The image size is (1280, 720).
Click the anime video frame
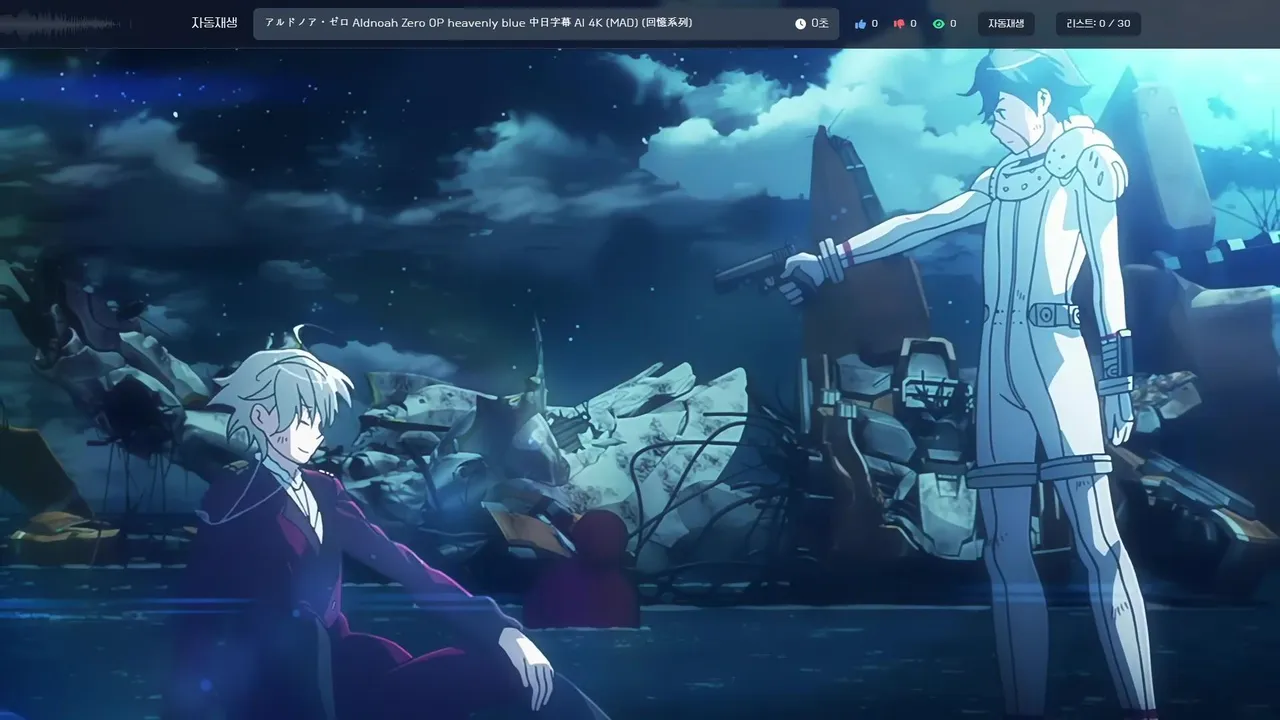(x=640, y=383)
